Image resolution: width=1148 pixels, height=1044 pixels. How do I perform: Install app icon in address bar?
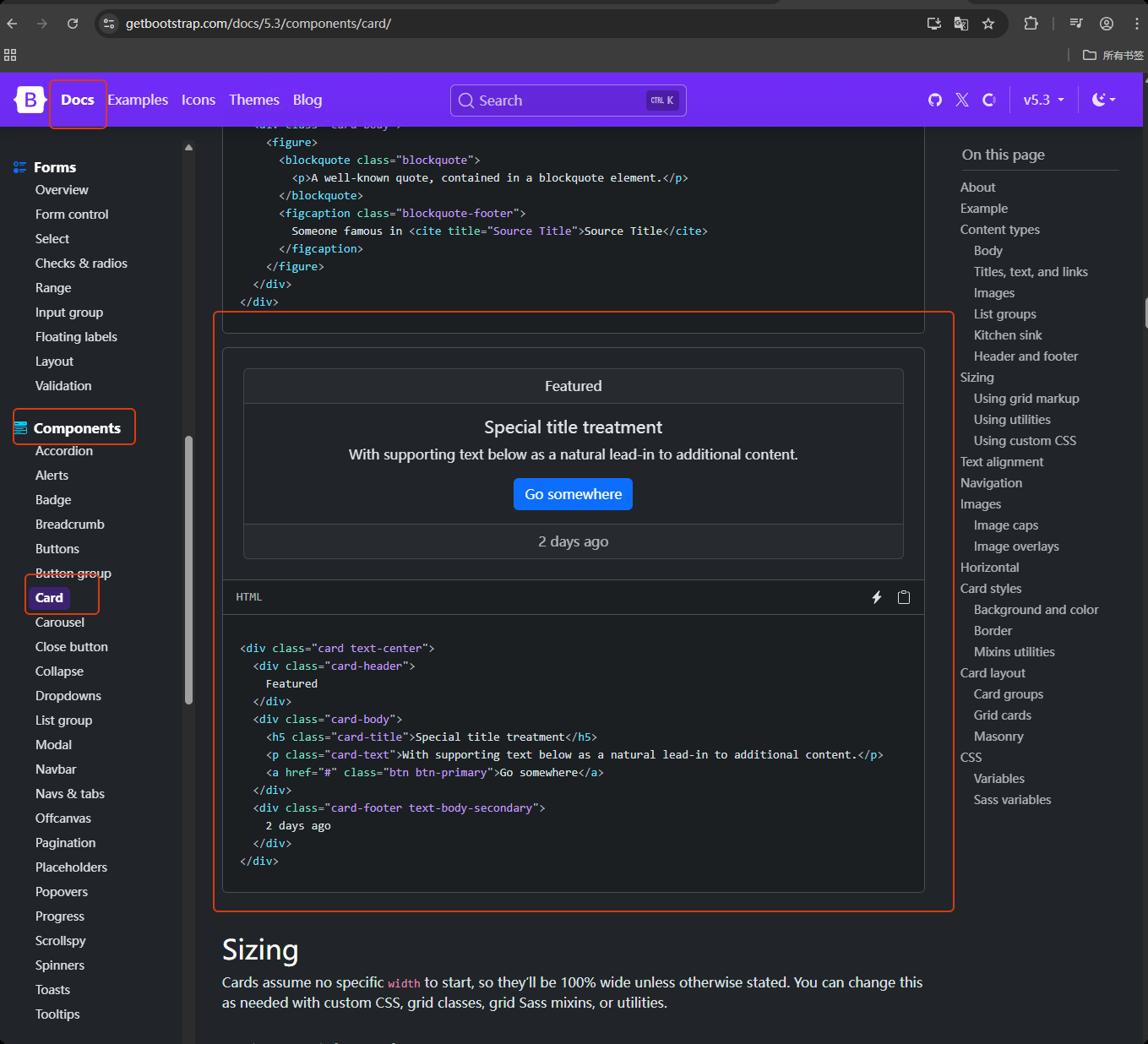point(934,24)
